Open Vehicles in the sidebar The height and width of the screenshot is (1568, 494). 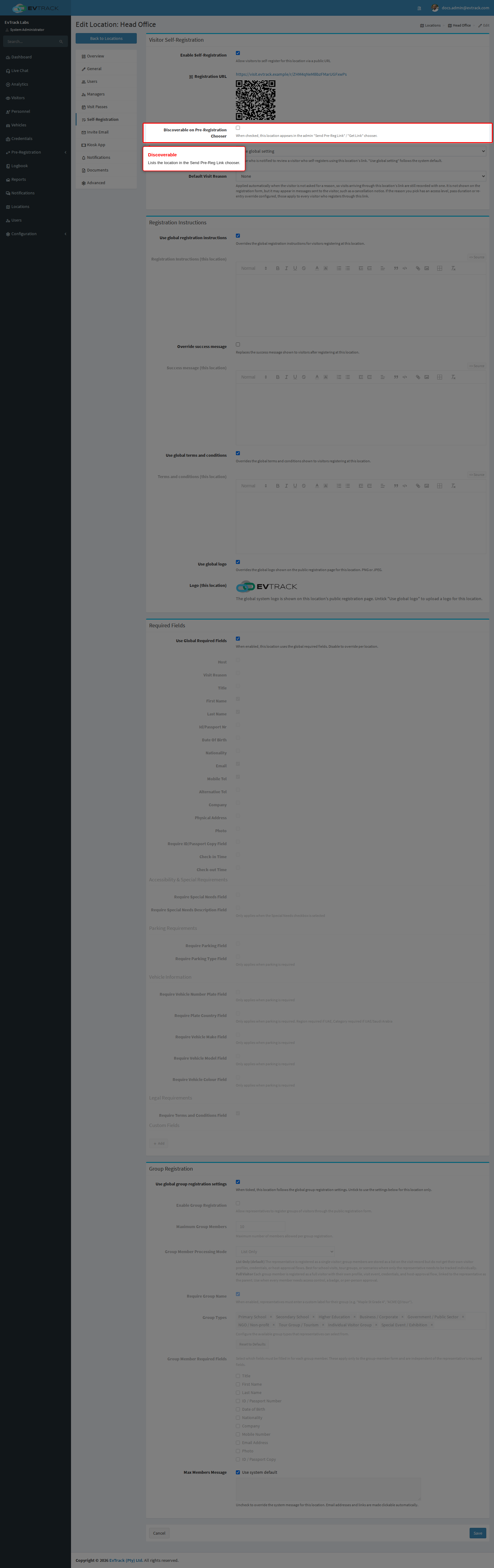coord(35,125)
